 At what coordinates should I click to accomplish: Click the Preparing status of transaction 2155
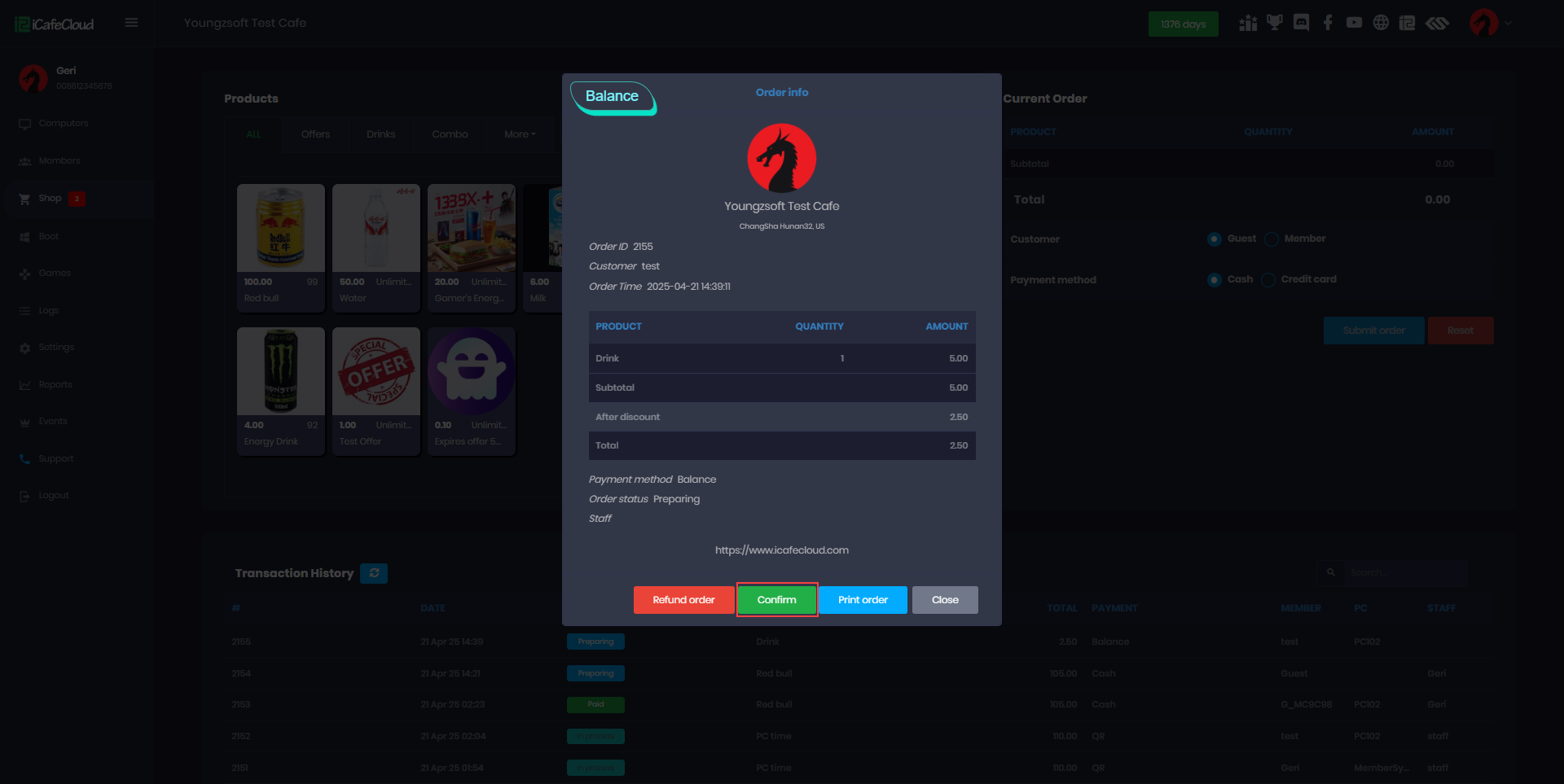click(596, 642)
